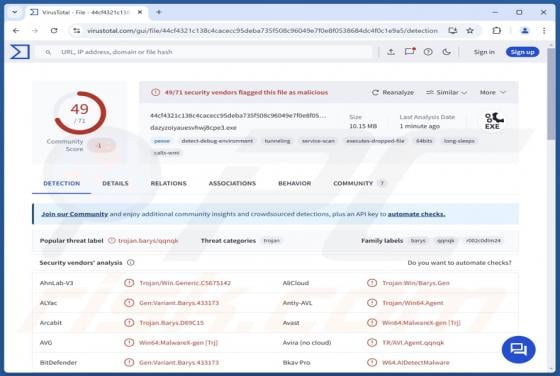Click Do you want to automate checks?
Viewport: 560px width, 376px height.
click(x=459, y=262)
